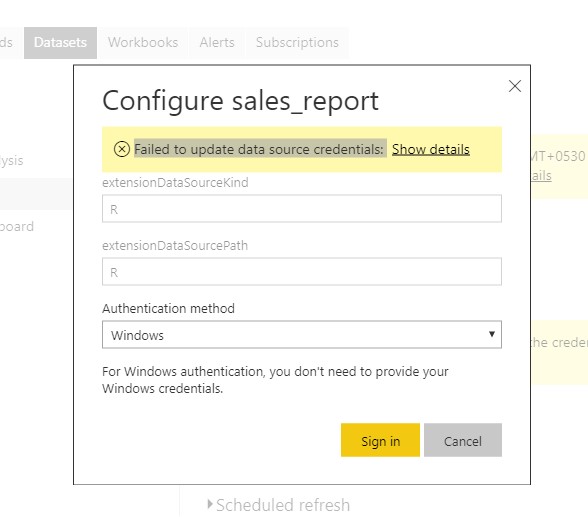Click the Configure sales_report heading
The height and width of the screenshot is (517, 588).
click(x=240, y=101)
